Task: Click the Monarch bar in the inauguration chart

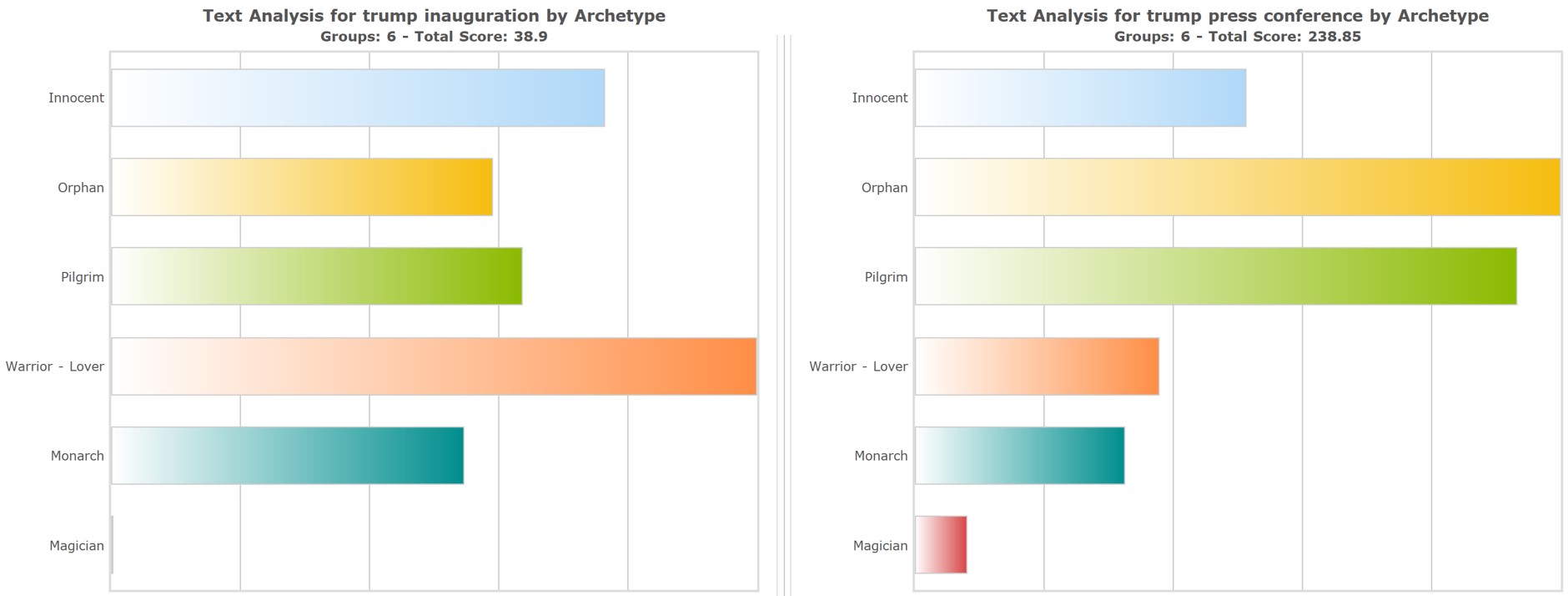Action: click(x=288, y=456)
